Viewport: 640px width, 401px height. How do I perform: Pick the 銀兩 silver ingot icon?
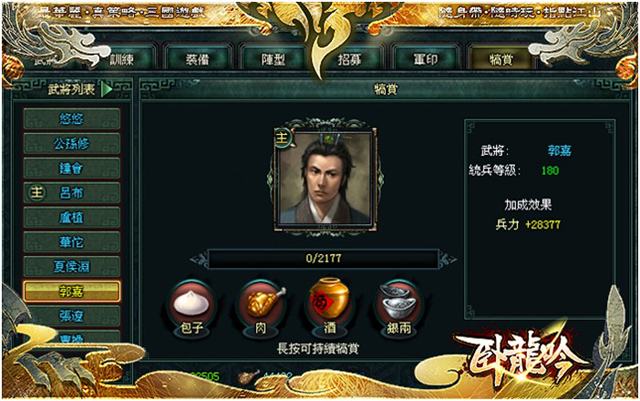click(x=398, y=307)
